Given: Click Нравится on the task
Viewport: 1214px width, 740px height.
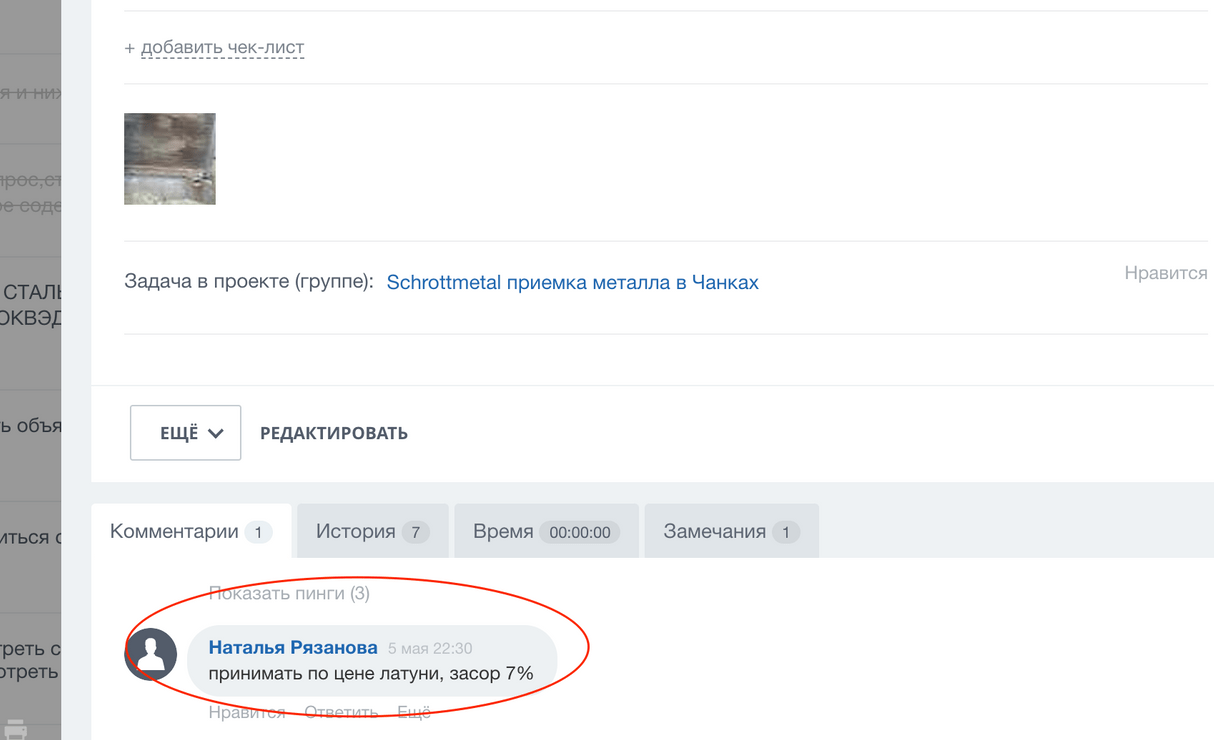Looking at the screenshot, I should 1165,272.
